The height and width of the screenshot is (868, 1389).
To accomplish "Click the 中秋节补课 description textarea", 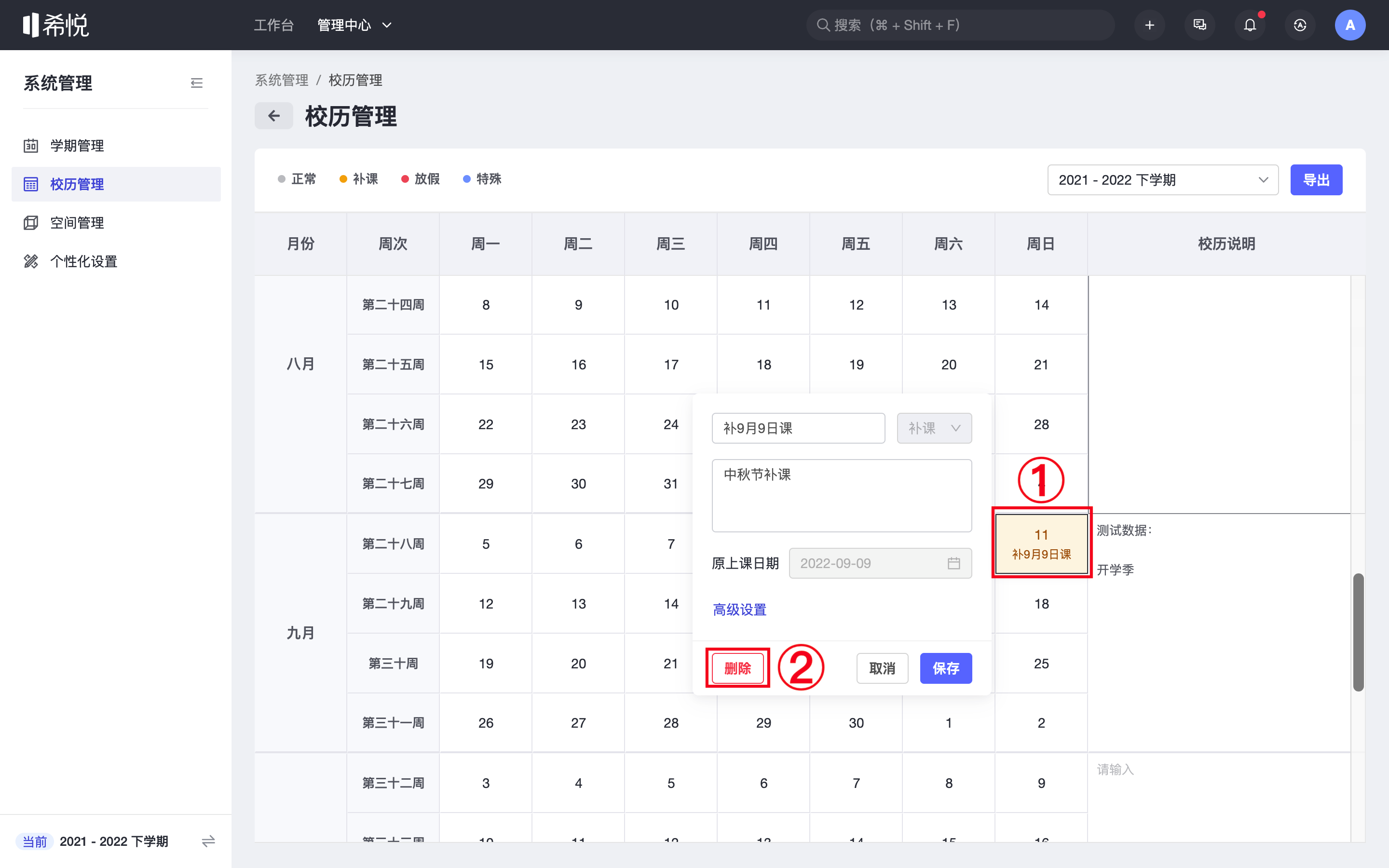I will [x=842, y=495].
